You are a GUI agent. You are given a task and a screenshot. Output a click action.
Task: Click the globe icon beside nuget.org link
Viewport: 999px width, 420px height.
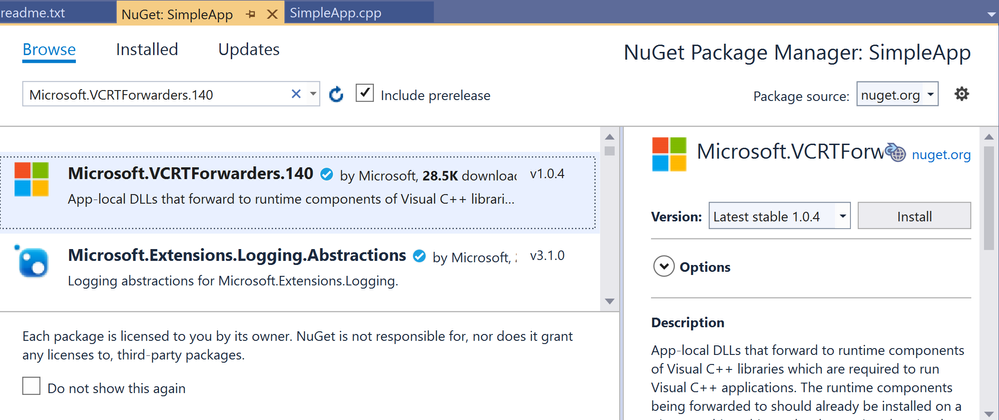pyautogui.click(x=896, y=153)
